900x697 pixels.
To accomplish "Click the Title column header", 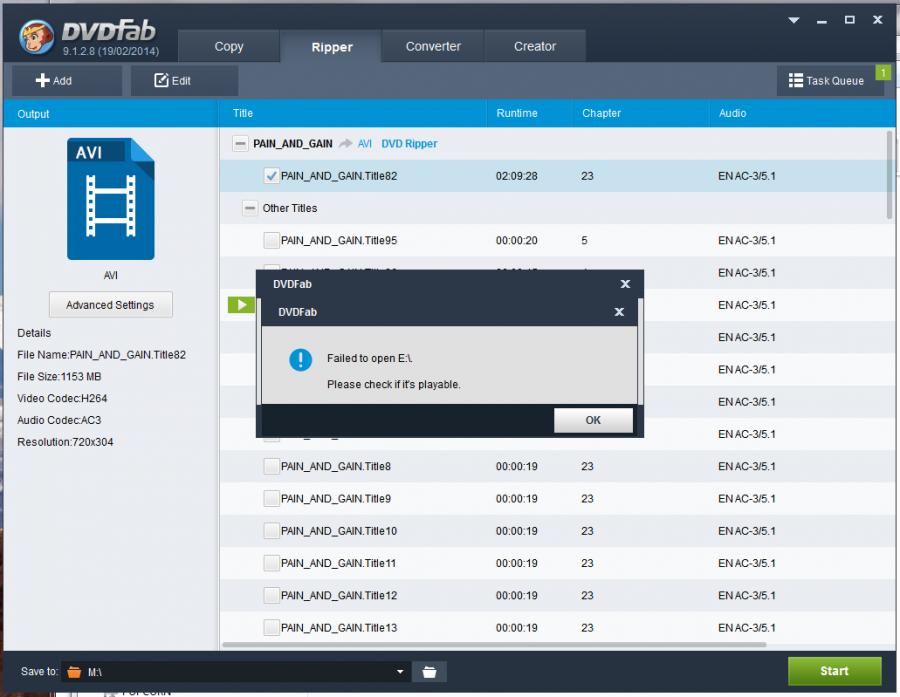I will [352, 113].
